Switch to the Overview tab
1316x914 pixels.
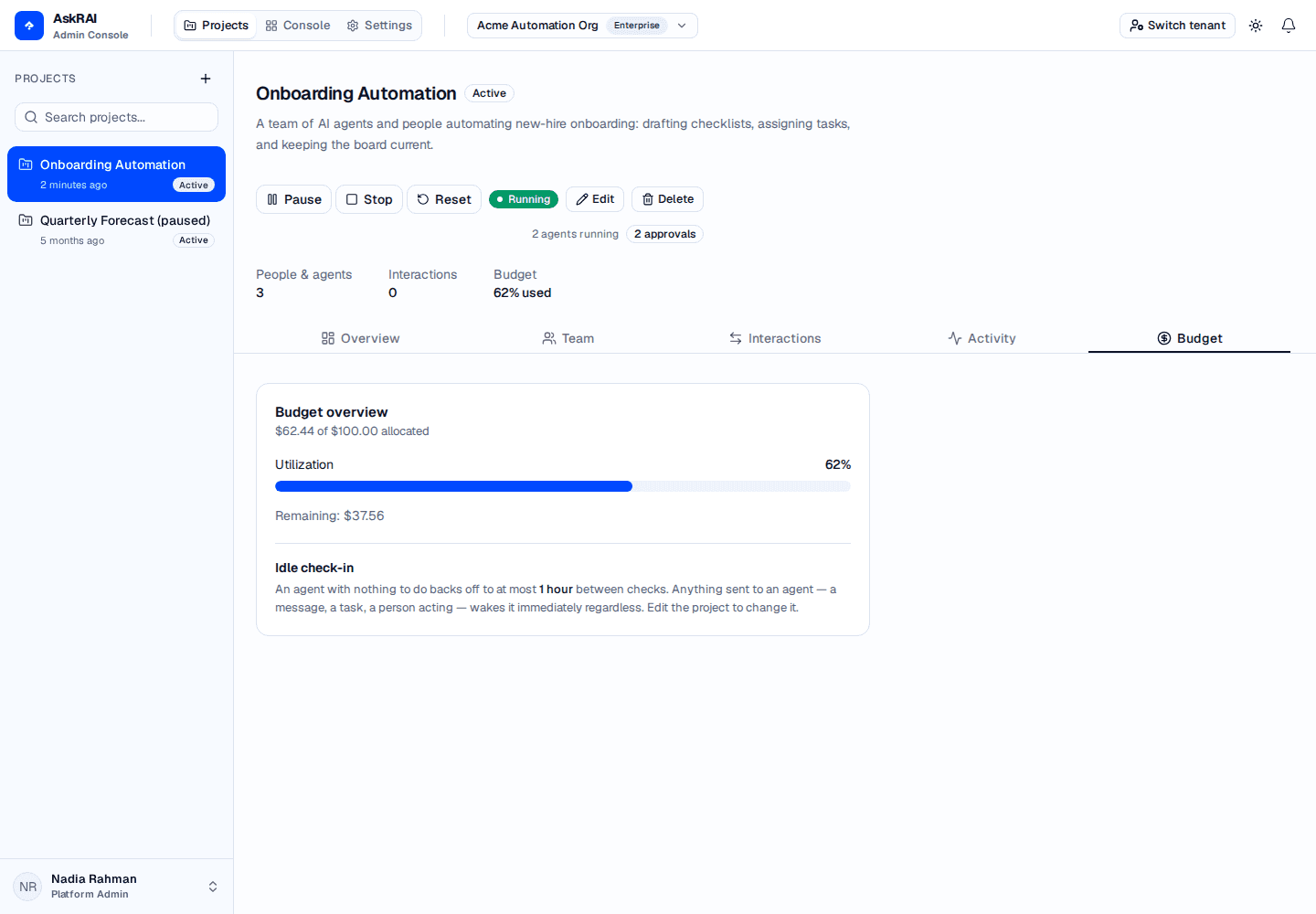(360, 338)
